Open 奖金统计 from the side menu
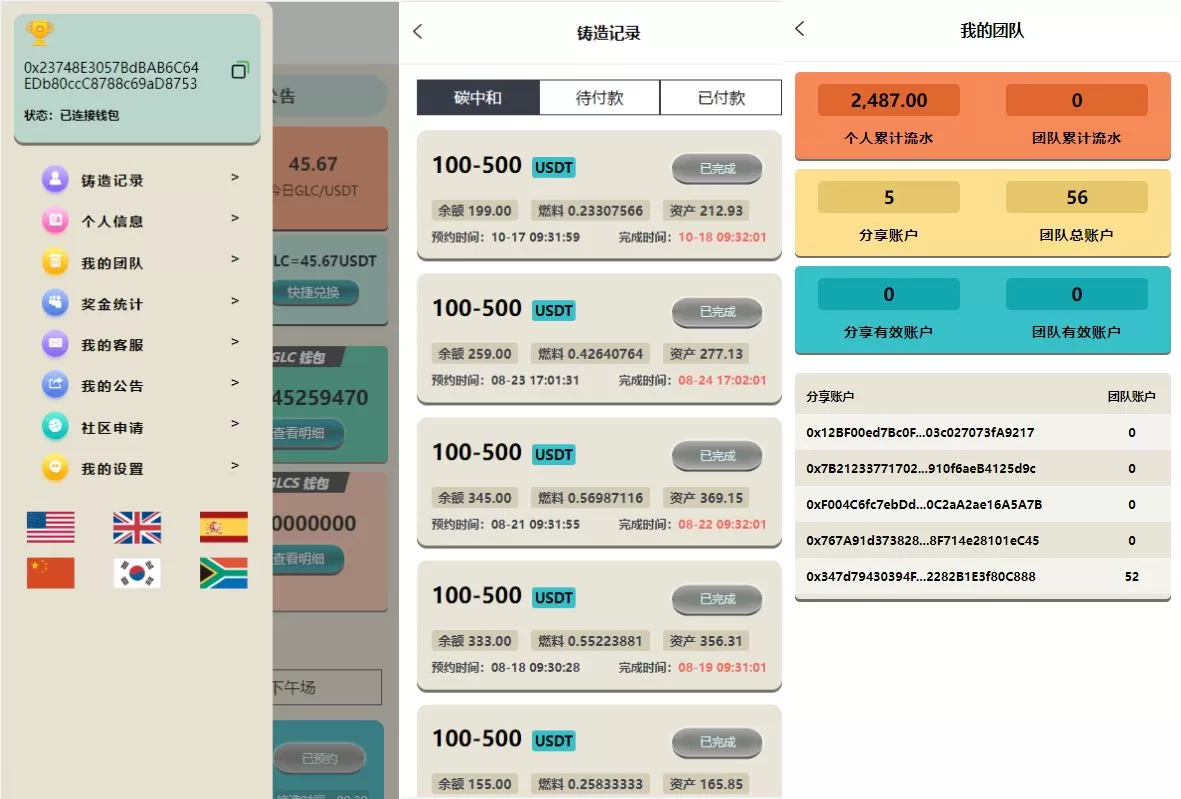This screenshot has width=1181, height=799. click(112, 305)
